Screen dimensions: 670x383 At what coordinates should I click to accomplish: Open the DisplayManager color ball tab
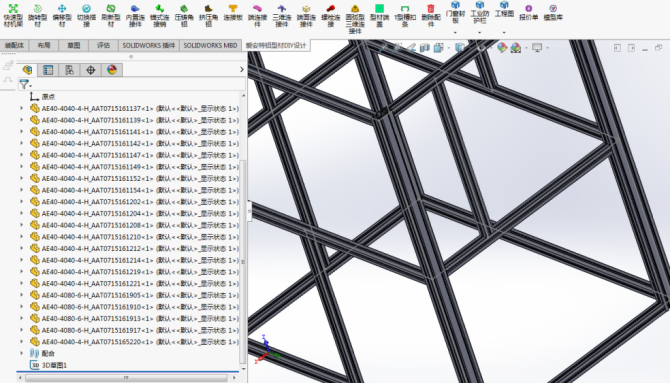point(112,70)
